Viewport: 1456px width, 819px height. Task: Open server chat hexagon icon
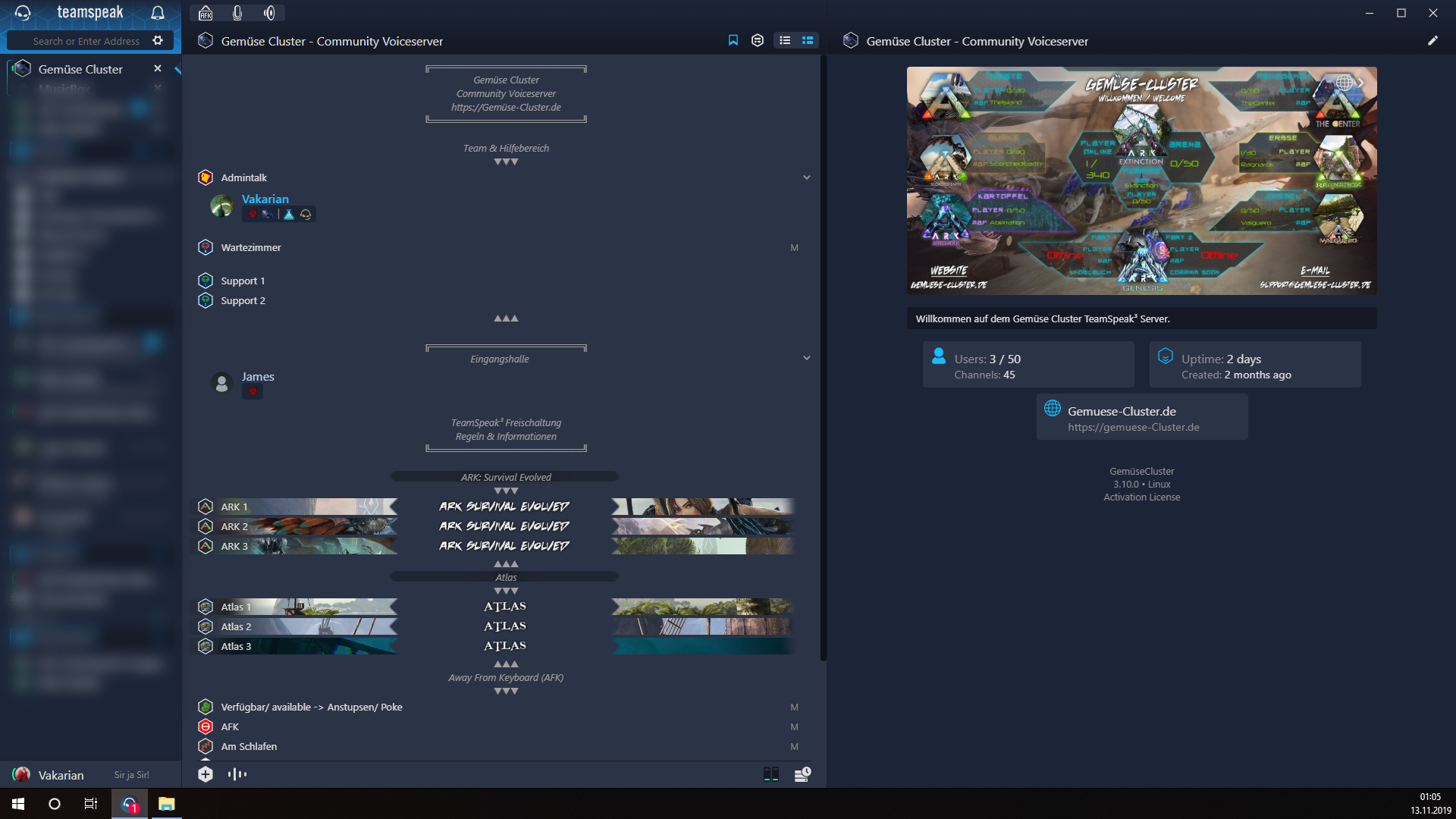757,40
